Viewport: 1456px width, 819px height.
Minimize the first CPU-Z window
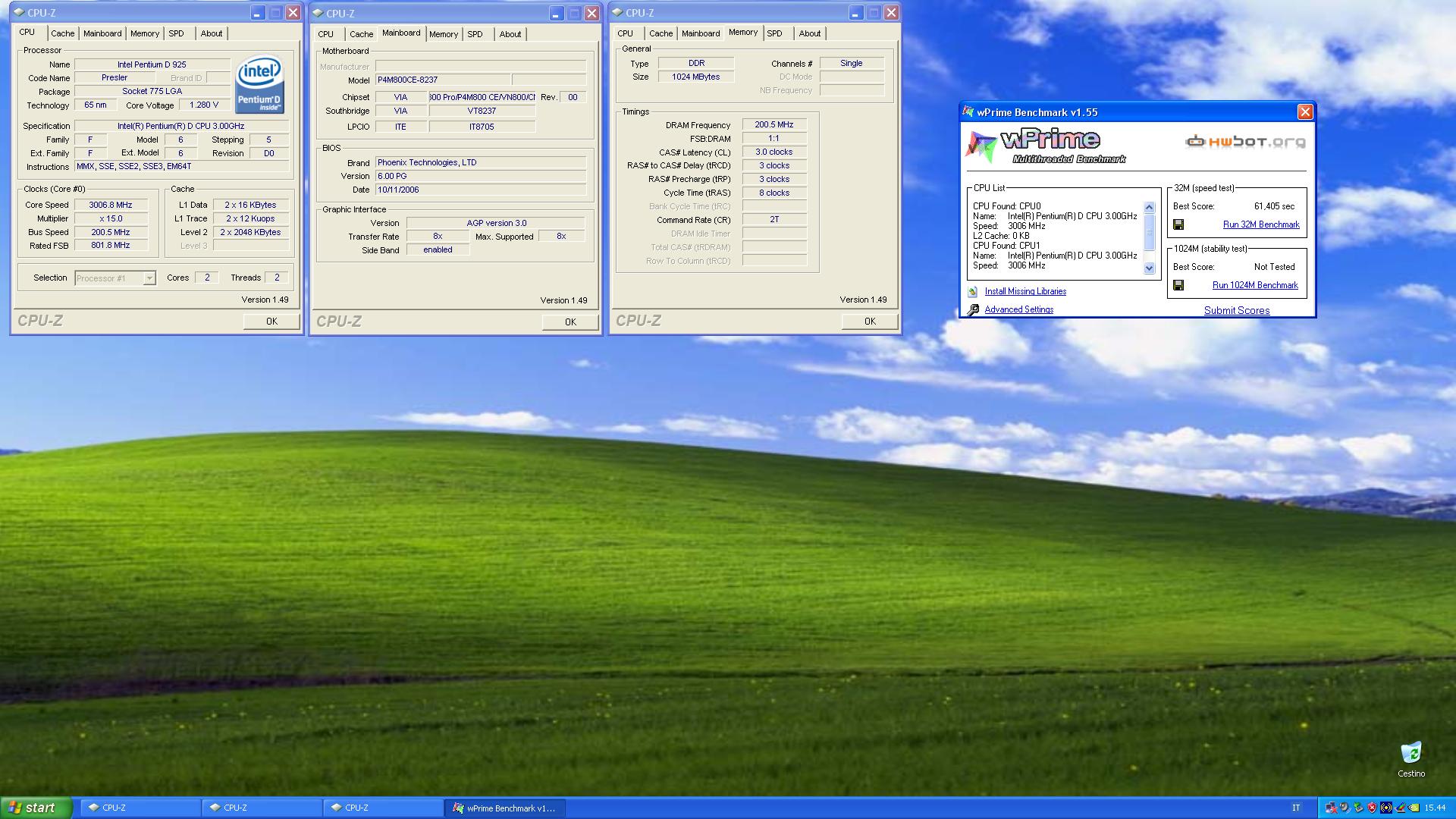(x=257, y=13)
